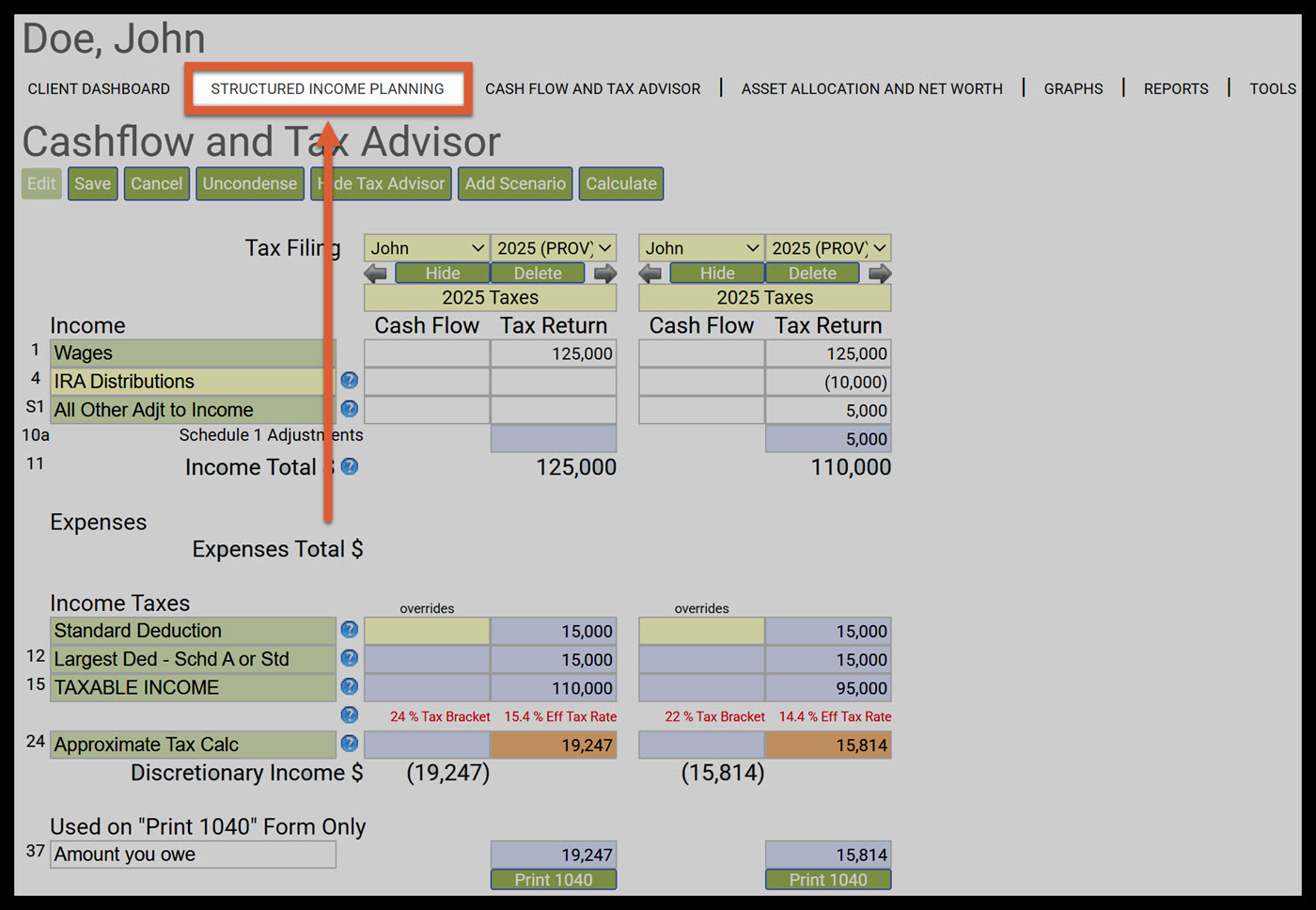Select All Other Adjt to Income label
Screen dimensions: 1316x910
(x=193, y=410)
